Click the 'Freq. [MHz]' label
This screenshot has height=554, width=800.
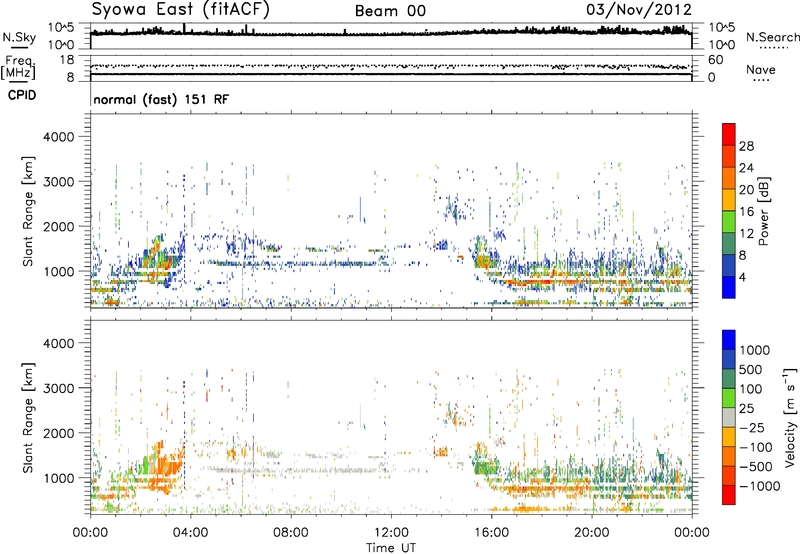pos(18,67)
